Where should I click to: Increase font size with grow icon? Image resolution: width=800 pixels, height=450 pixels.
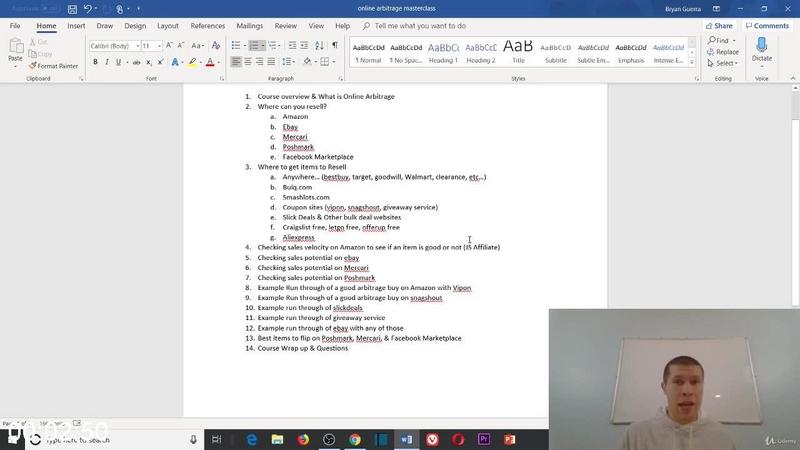(169, 45)
